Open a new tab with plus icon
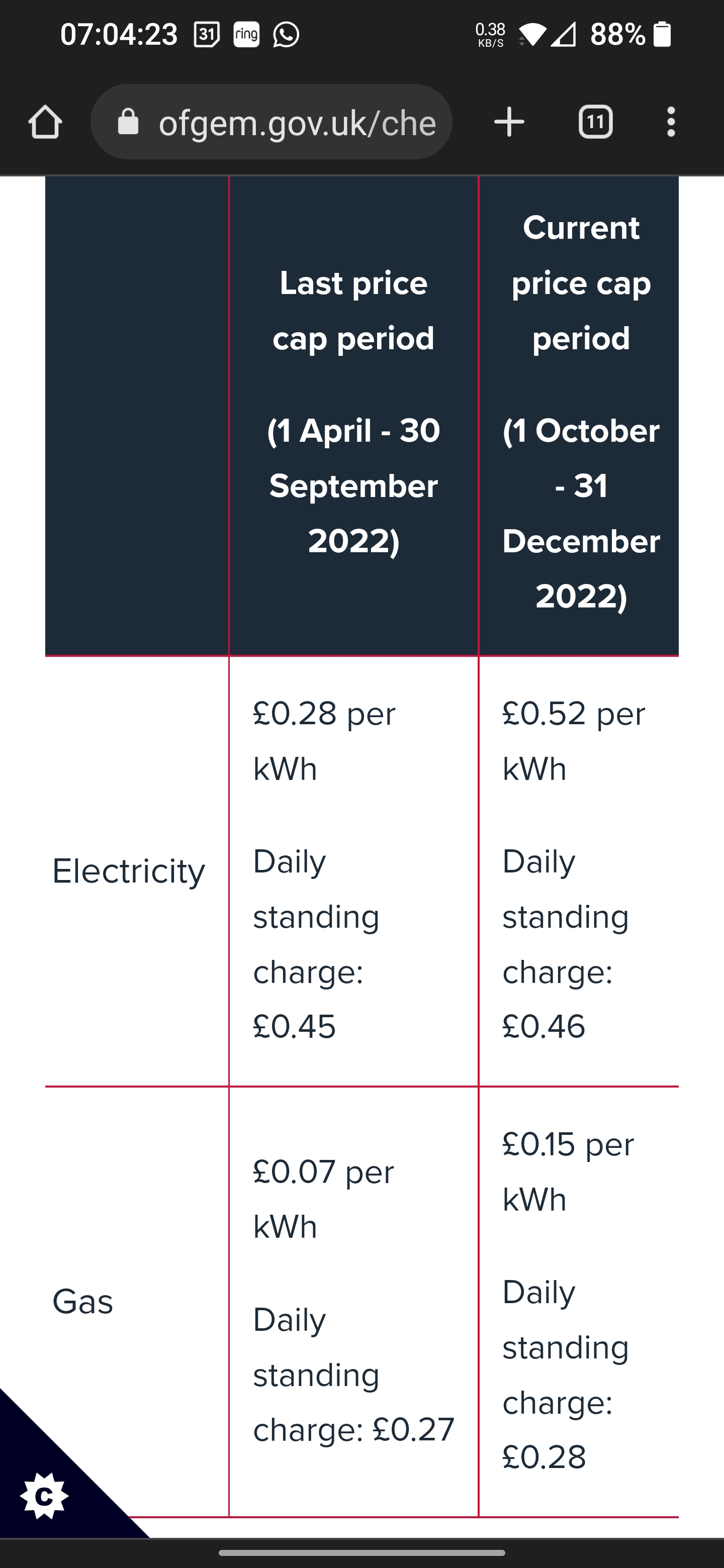This screenshot has height=1568, width=724. (509, 122)
